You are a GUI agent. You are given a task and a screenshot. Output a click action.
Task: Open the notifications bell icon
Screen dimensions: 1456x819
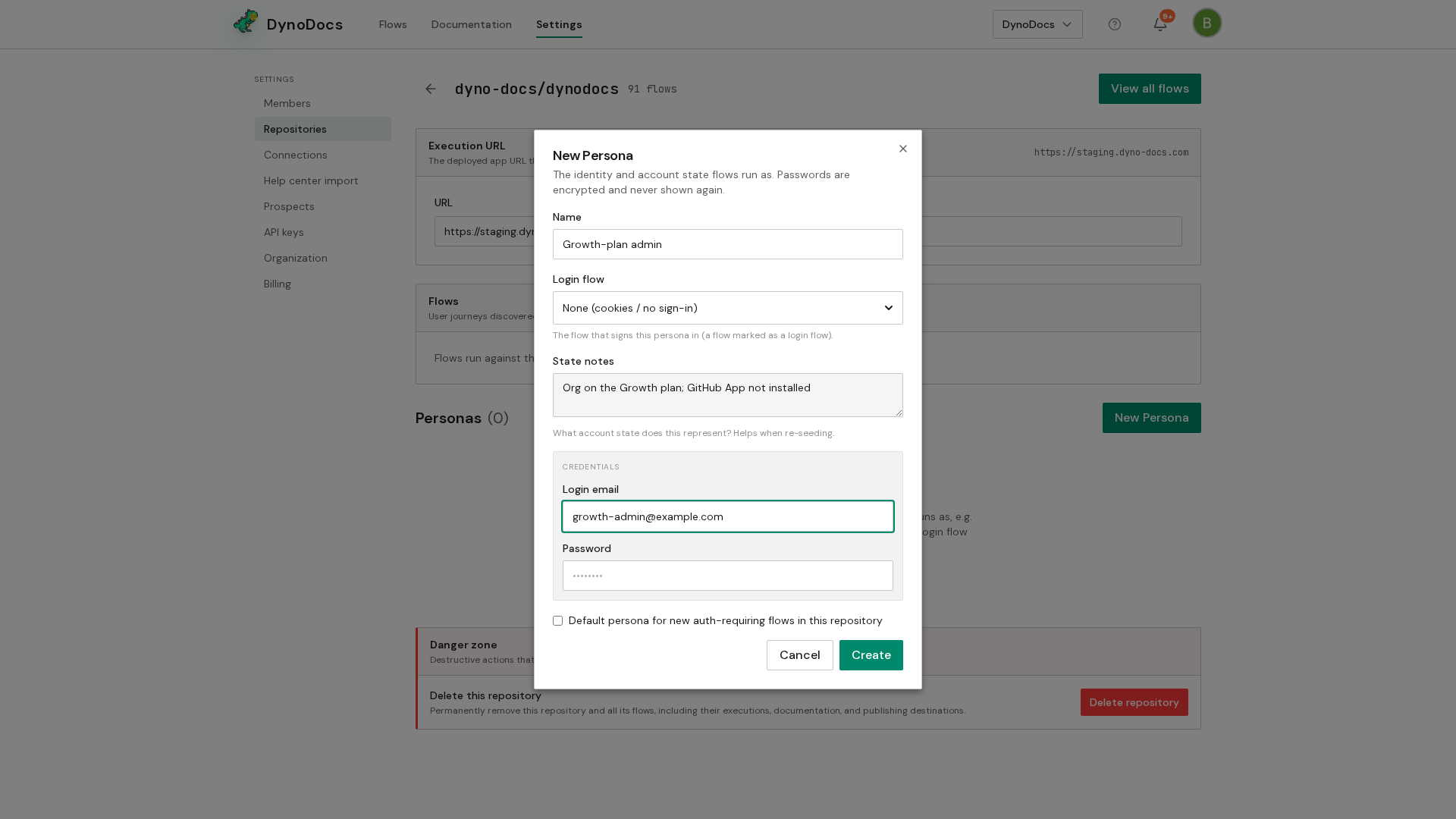point(1160,24)
